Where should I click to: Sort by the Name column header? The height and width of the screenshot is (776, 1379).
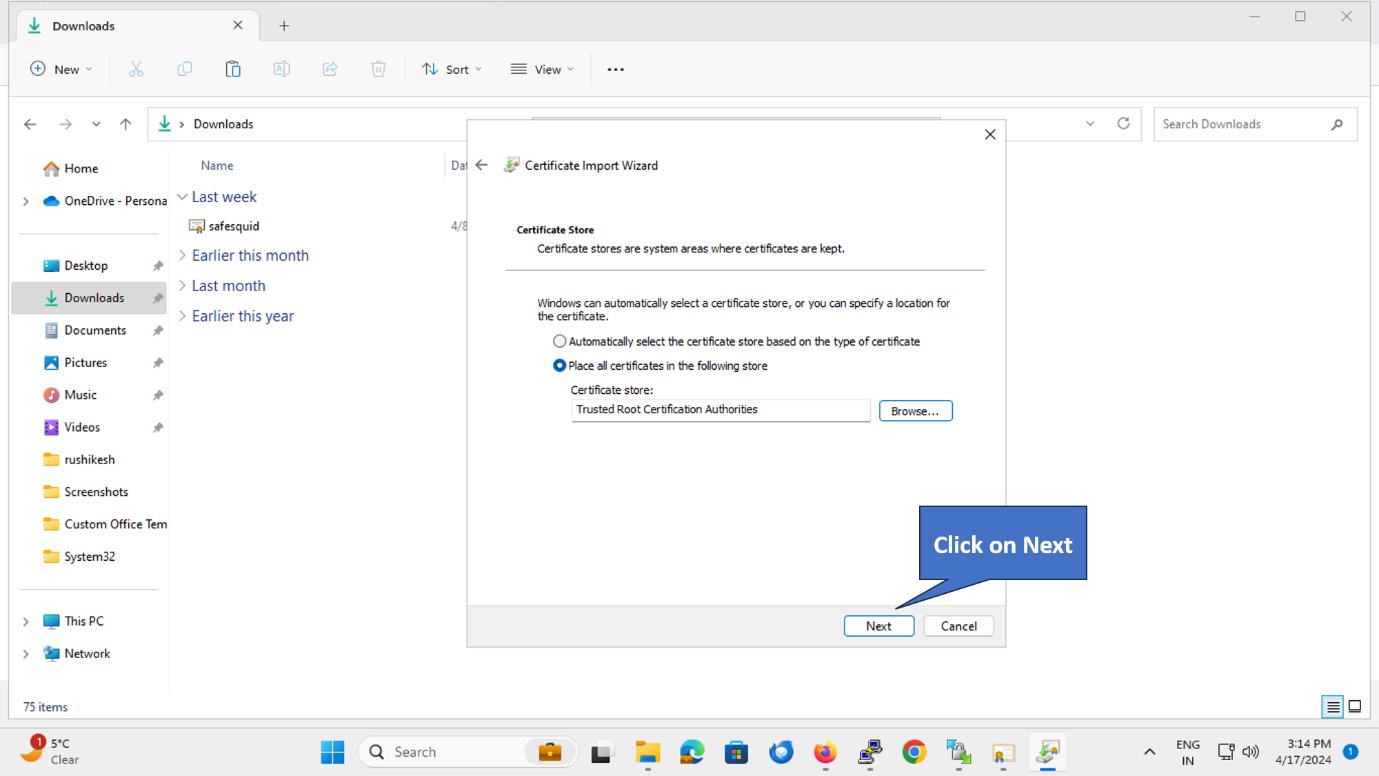point(217,166)
